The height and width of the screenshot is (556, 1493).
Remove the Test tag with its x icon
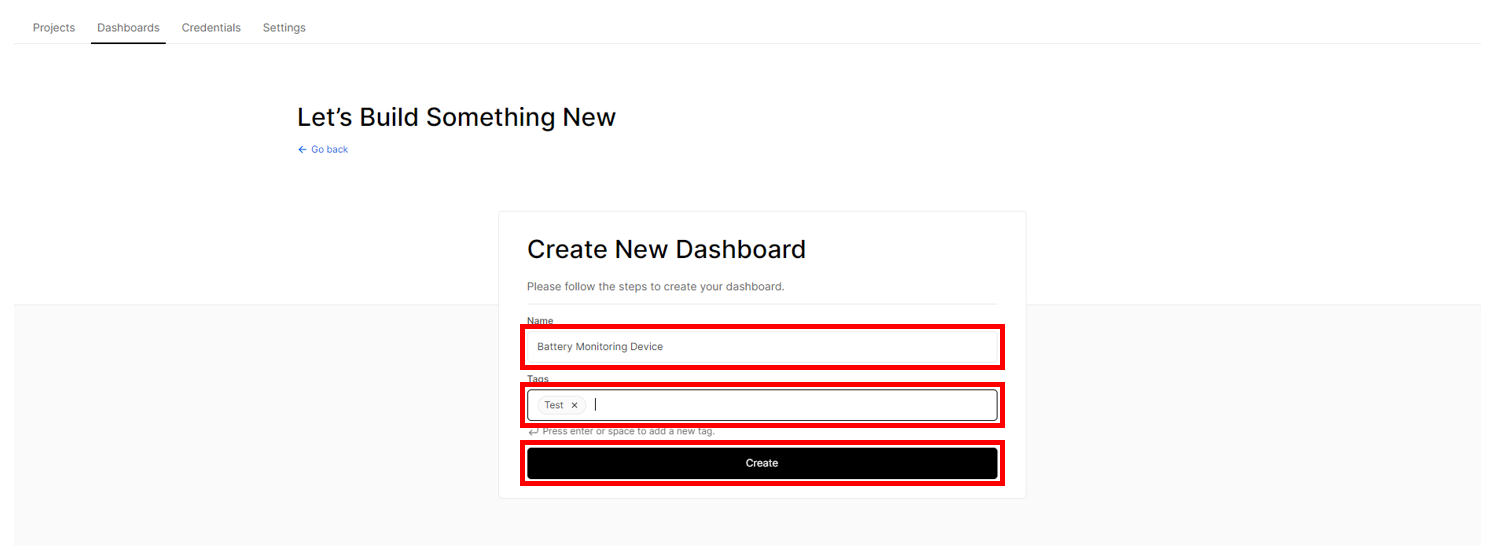[x=574, y=405]
